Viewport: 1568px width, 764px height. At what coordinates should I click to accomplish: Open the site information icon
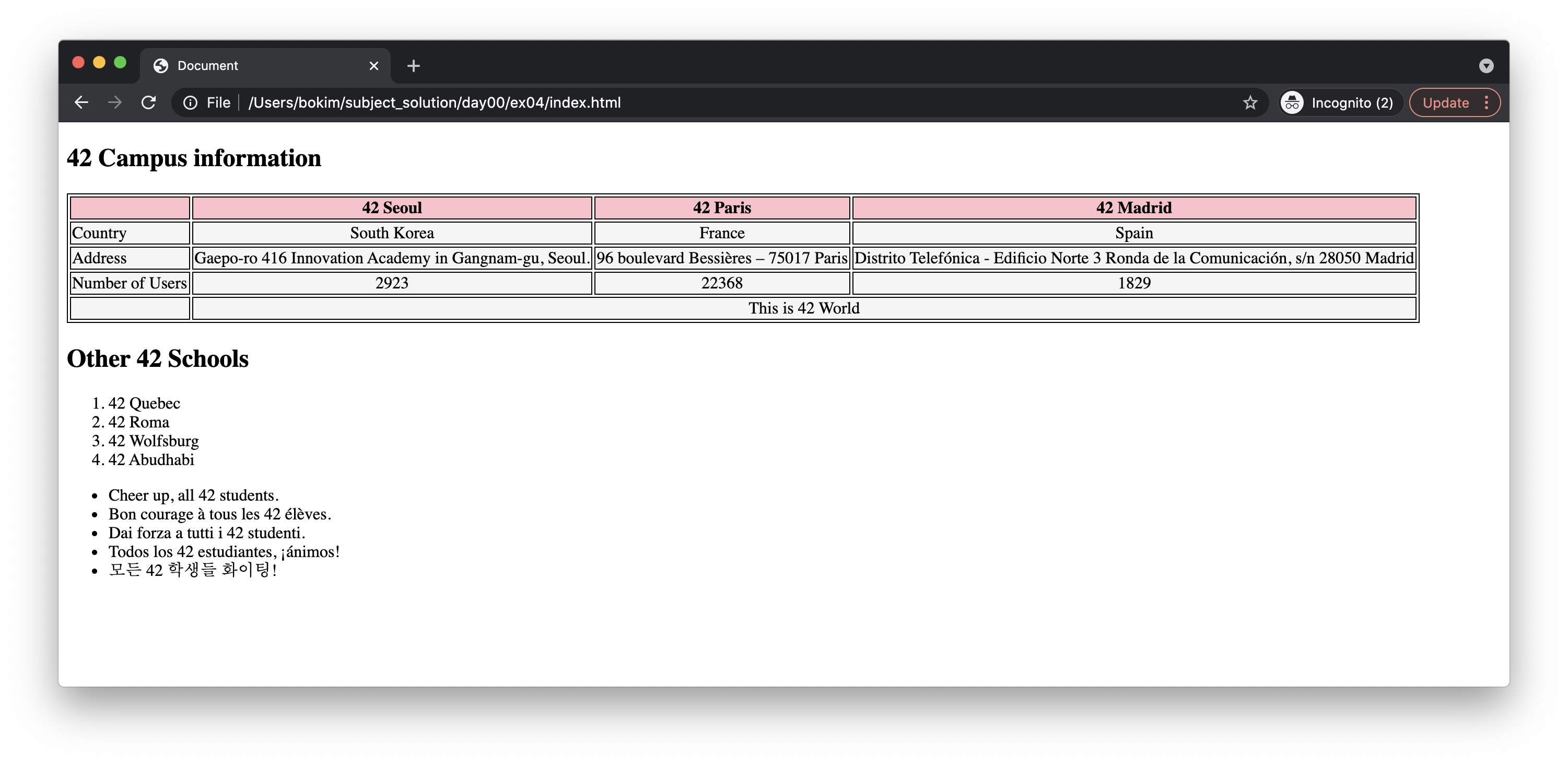(191, 102)
